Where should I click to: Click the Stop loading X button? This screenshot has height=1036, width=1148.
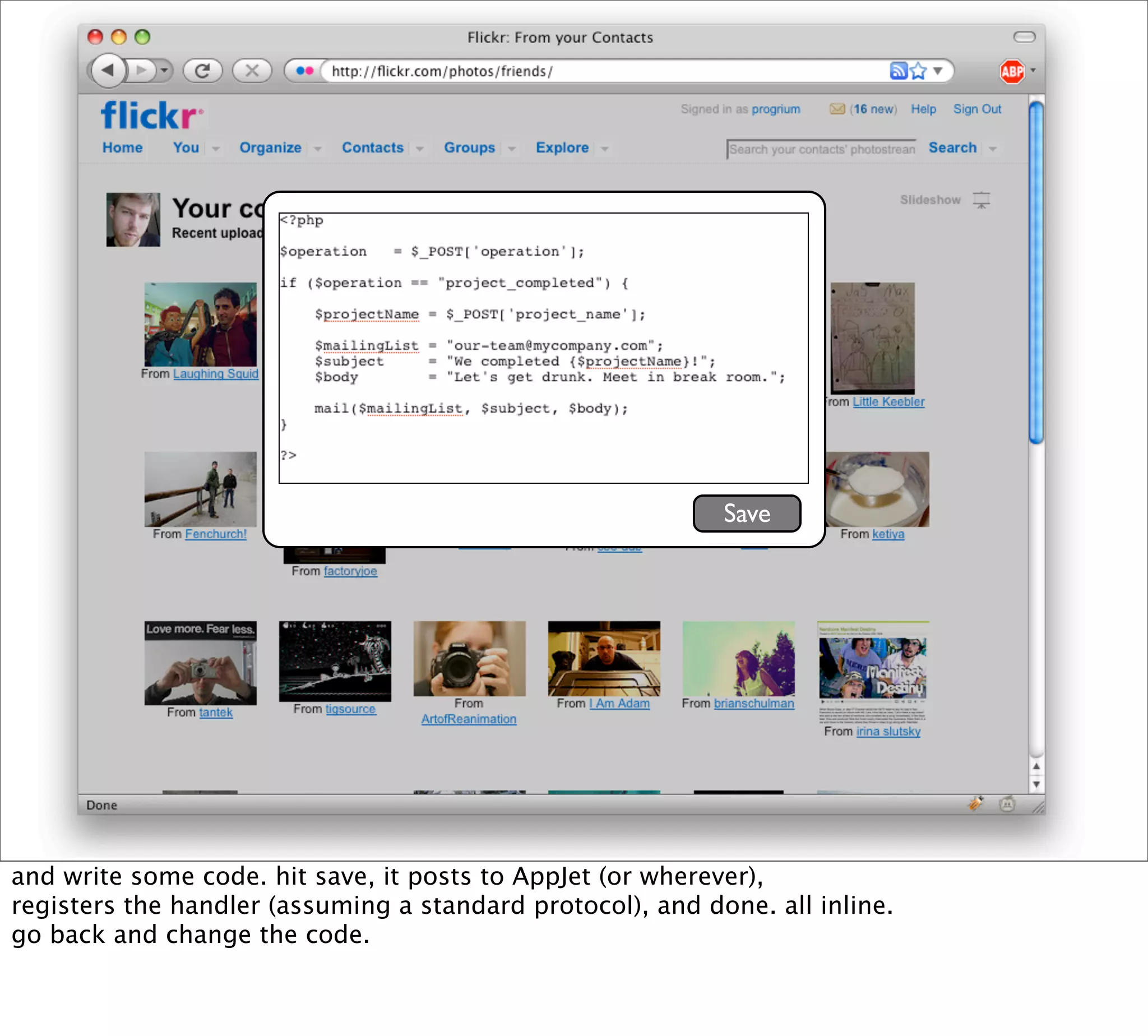point(252,71)
